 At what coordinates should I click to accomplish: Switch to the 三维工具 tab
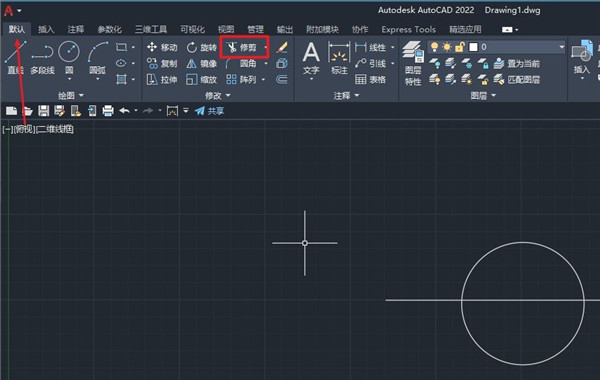click(151, 29)
